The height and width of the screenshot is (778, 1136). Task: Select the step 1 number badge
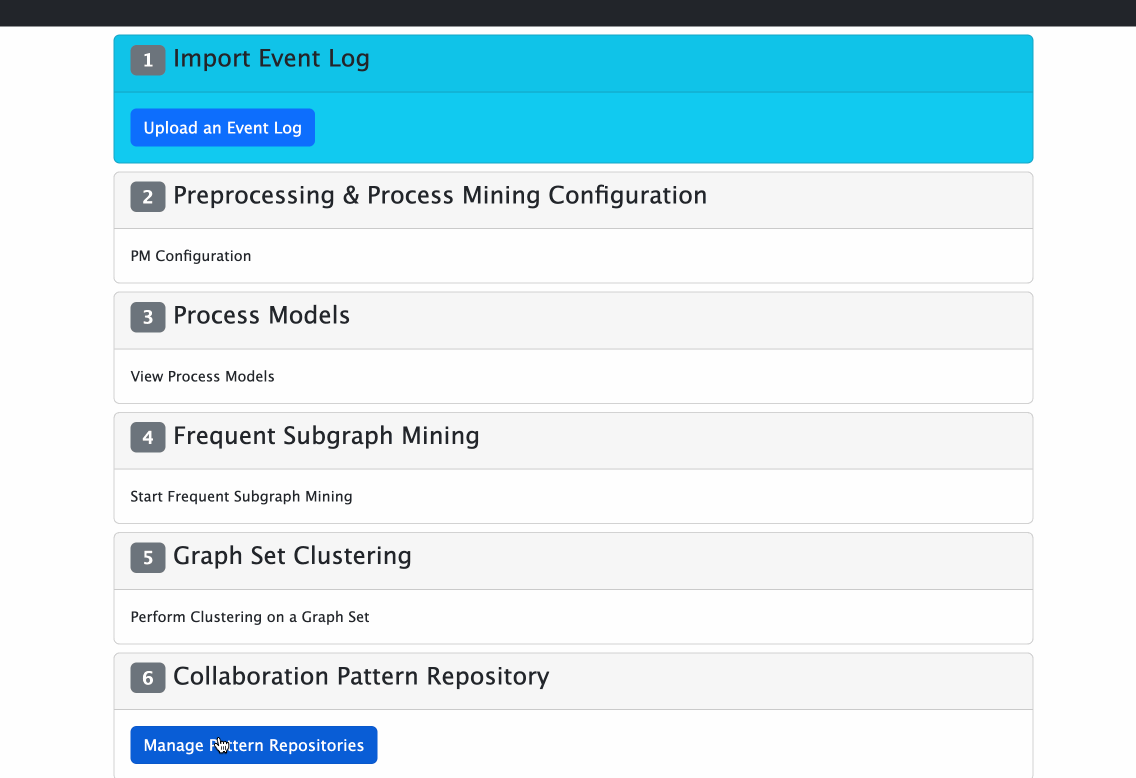[148, 59]
